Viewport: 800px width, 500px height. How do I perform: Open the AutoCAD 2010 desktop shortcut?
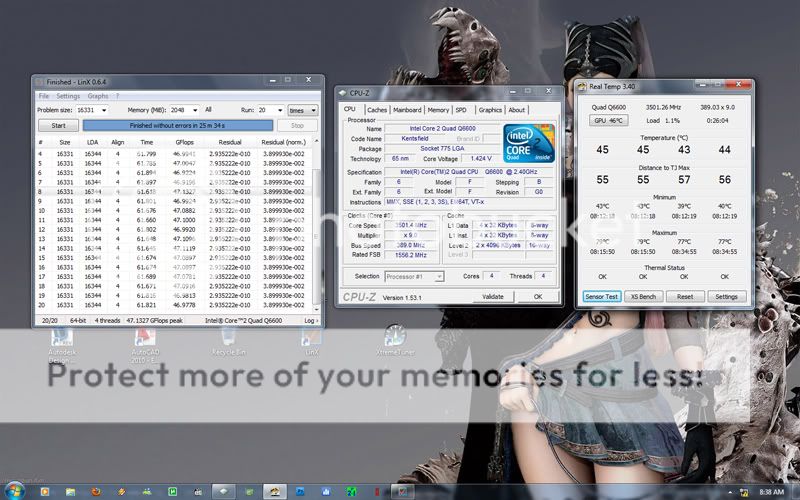point(146,340)
